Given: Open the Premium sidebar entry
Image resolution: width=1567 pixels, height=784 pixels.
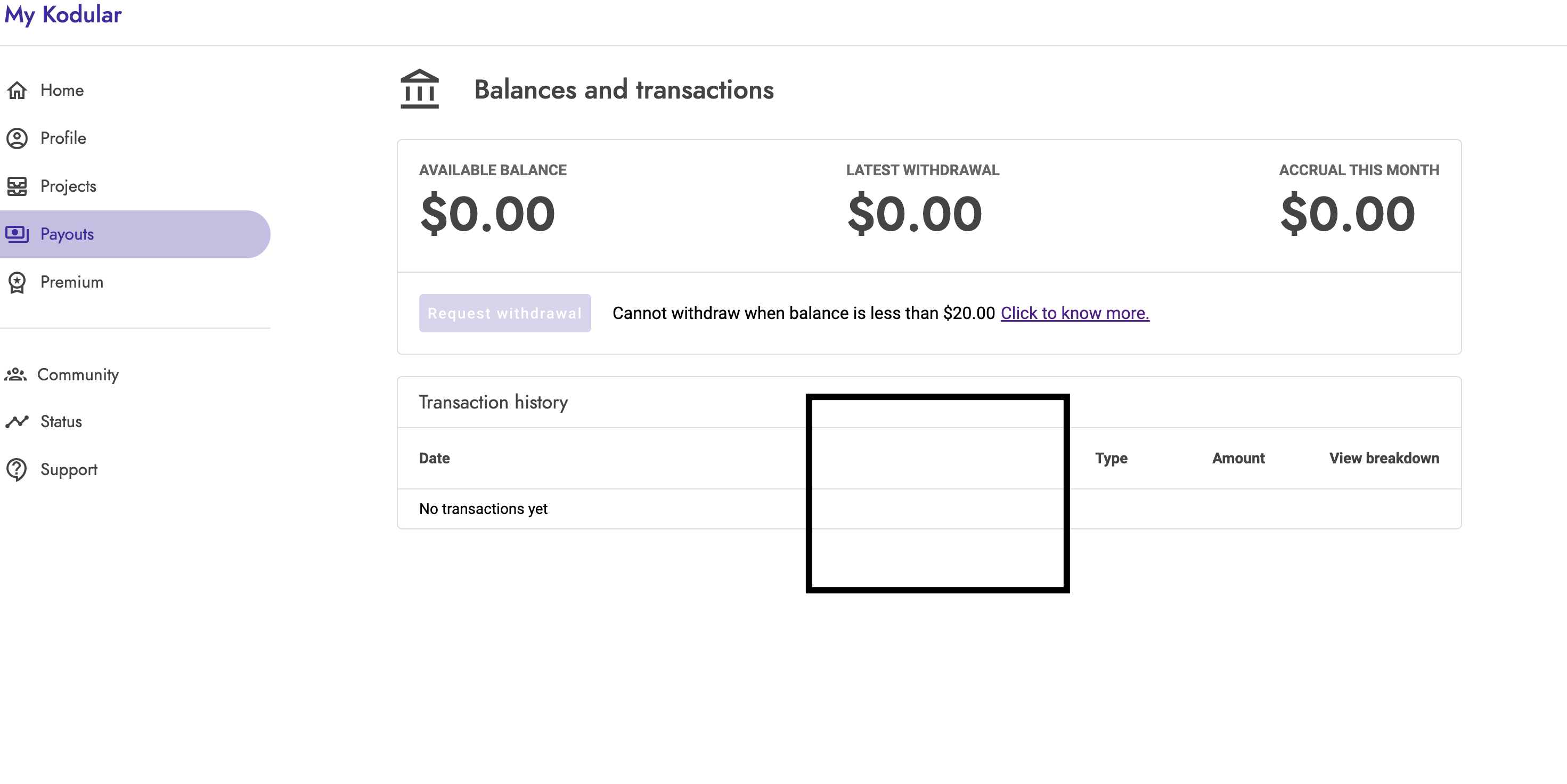Looking at the screenshot, I should coord(72,282).
